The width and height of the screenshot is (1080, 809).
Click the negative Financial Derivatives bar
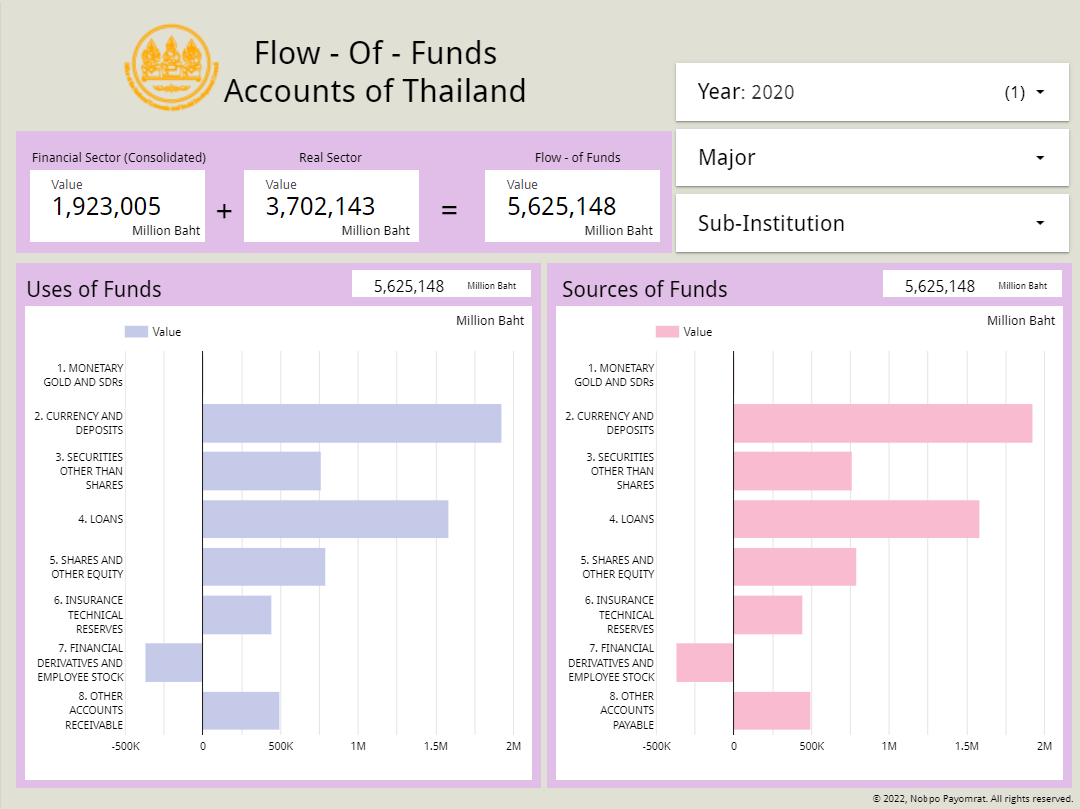tap(172, 663)
